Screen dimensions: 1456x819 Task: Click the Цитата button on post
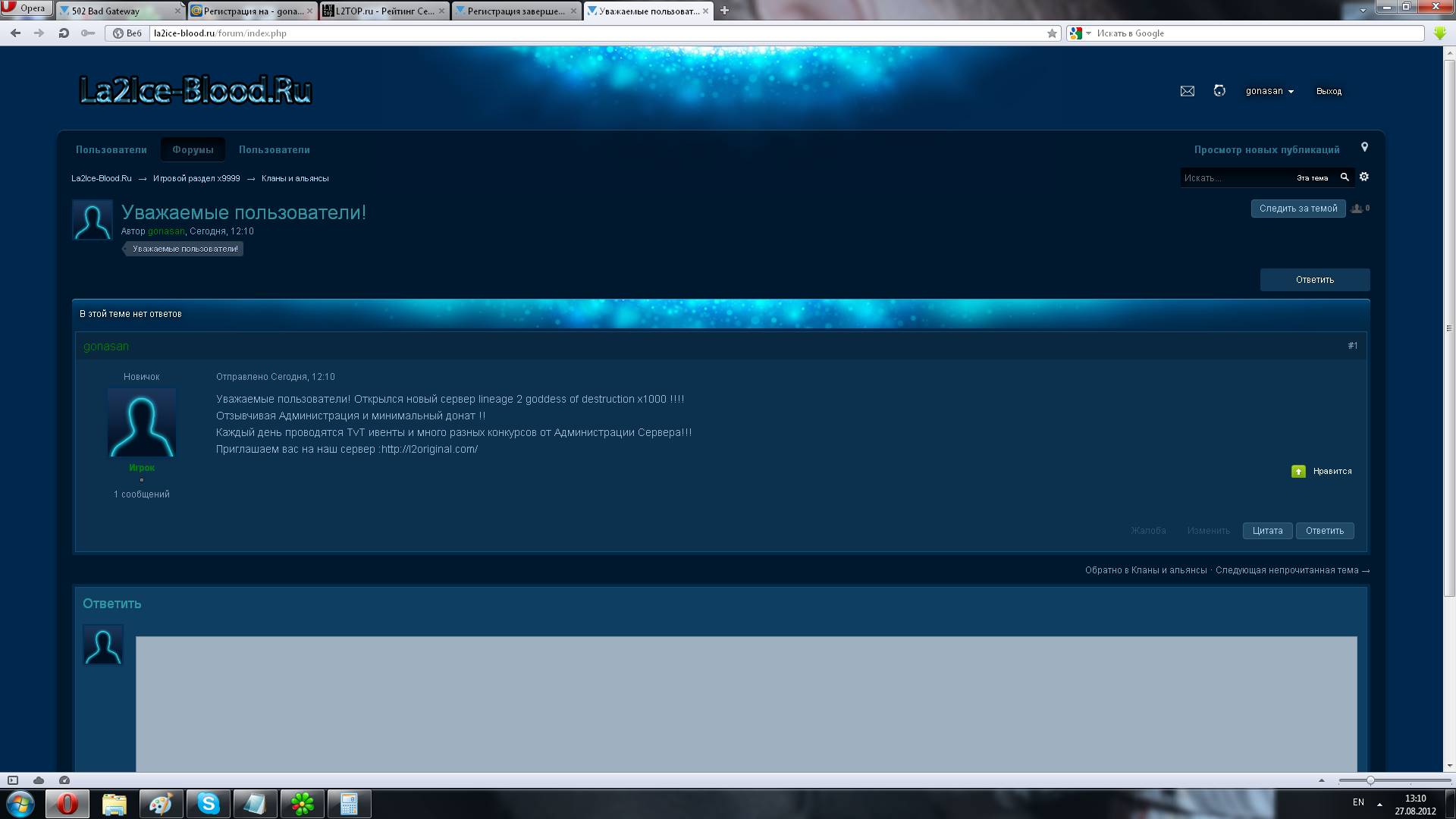click(x=1267, y=531)
